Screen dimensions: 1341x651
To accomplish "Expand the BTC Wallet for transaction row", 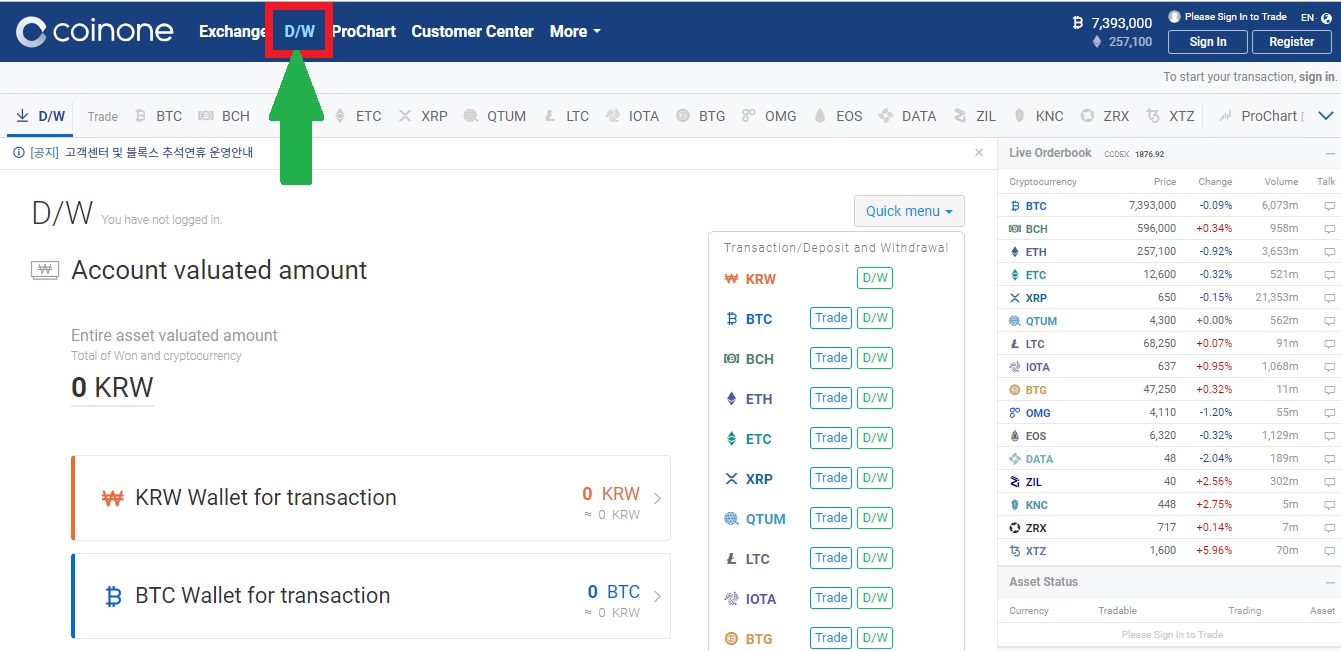I will pos(371,596).
